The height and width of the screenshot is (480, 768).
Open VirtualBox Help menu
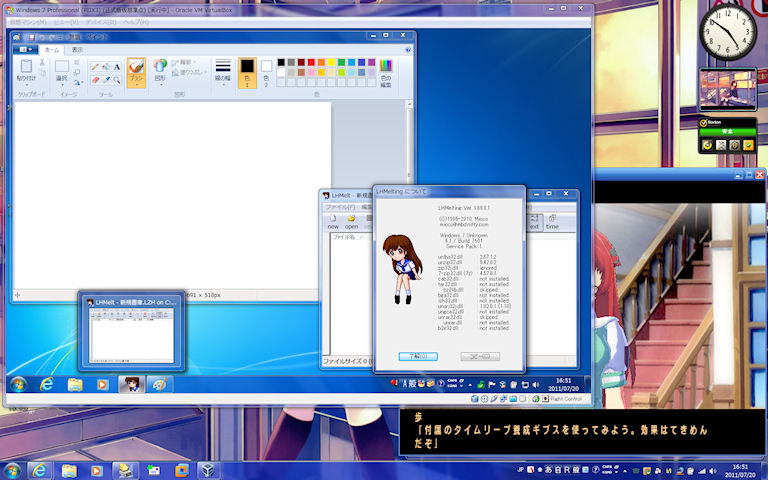point(136,23)
